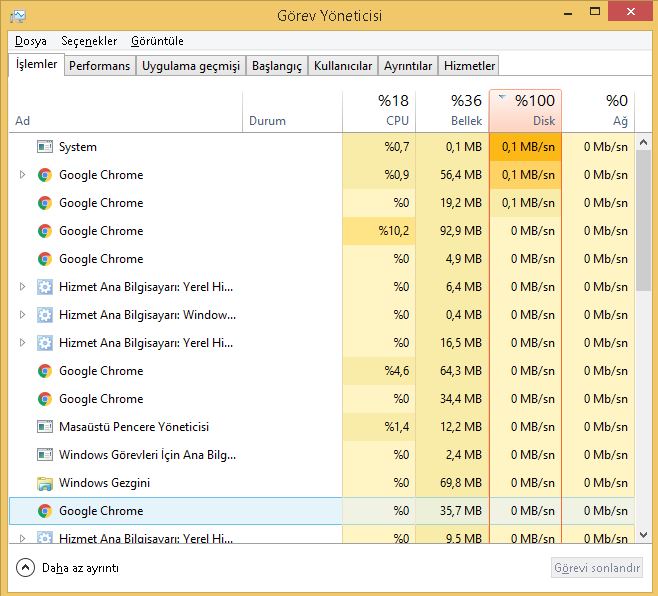Switch to the Ayrıntılar tab
This screenshot has width=658, height=596.
pos(408,66)
